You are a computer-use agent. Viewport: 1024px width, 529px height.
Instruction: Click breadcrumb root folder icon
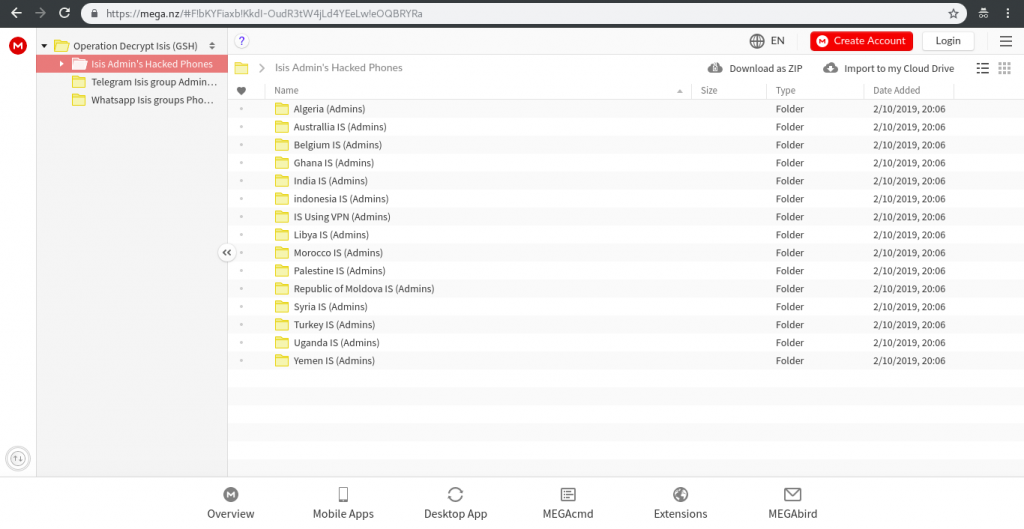tap(242, 68)
